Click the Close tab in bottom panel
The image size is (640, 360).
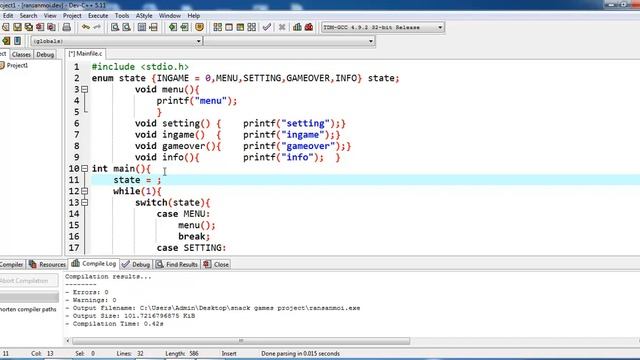point(216,264)
